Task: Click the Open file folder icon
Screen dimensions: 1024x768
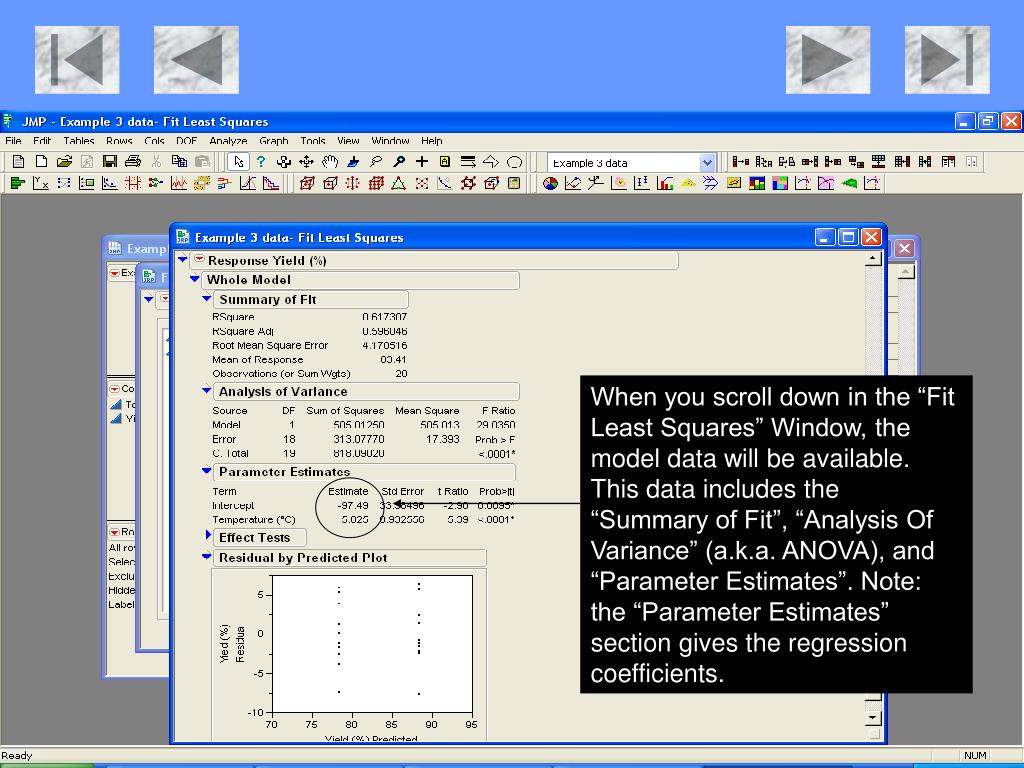Action: point(64,162)
